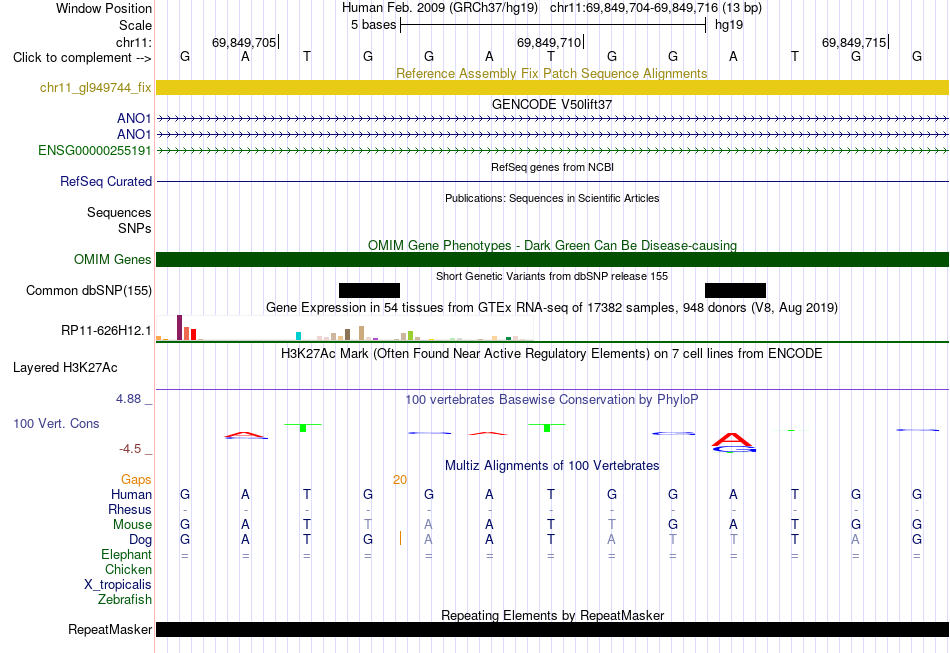Image resolution: width=950 pixels, height=653 pixels.
Task: Open the Layered H3K27Ac track label
Action: pos(65,368)
